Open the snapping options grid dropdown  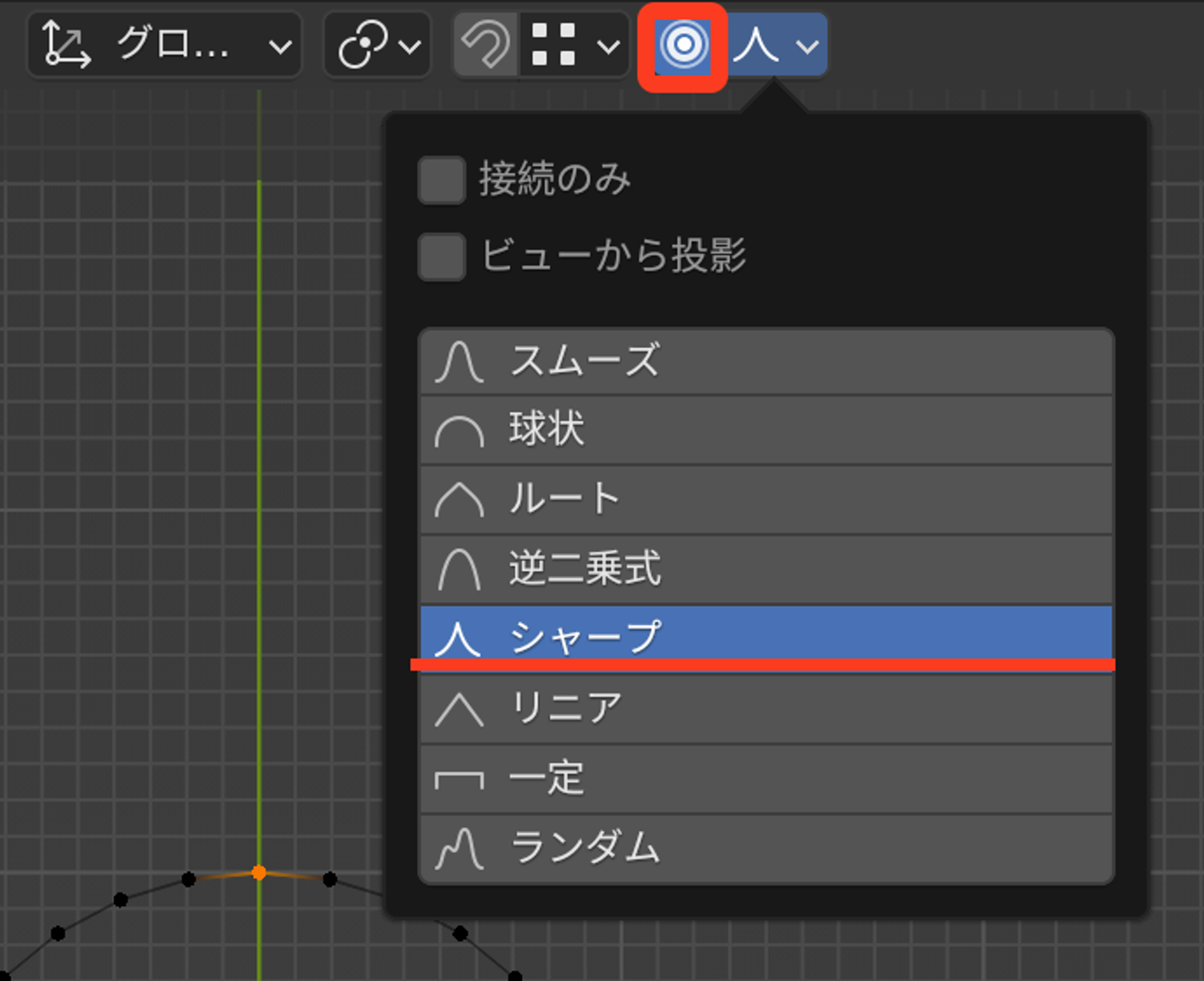[575, 45]
